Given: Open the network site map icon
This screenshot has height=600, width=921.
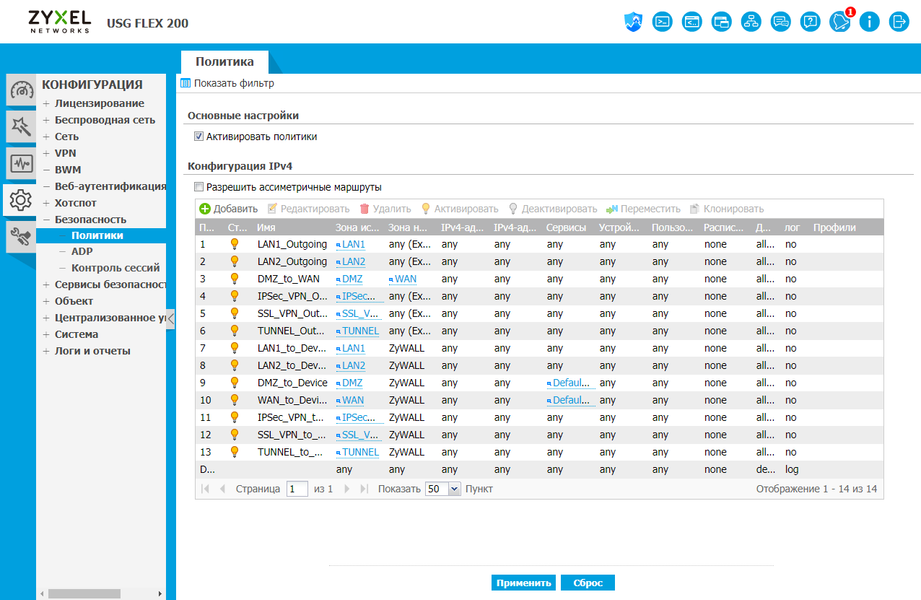Looking at the screenshot, I should point(751,22).
